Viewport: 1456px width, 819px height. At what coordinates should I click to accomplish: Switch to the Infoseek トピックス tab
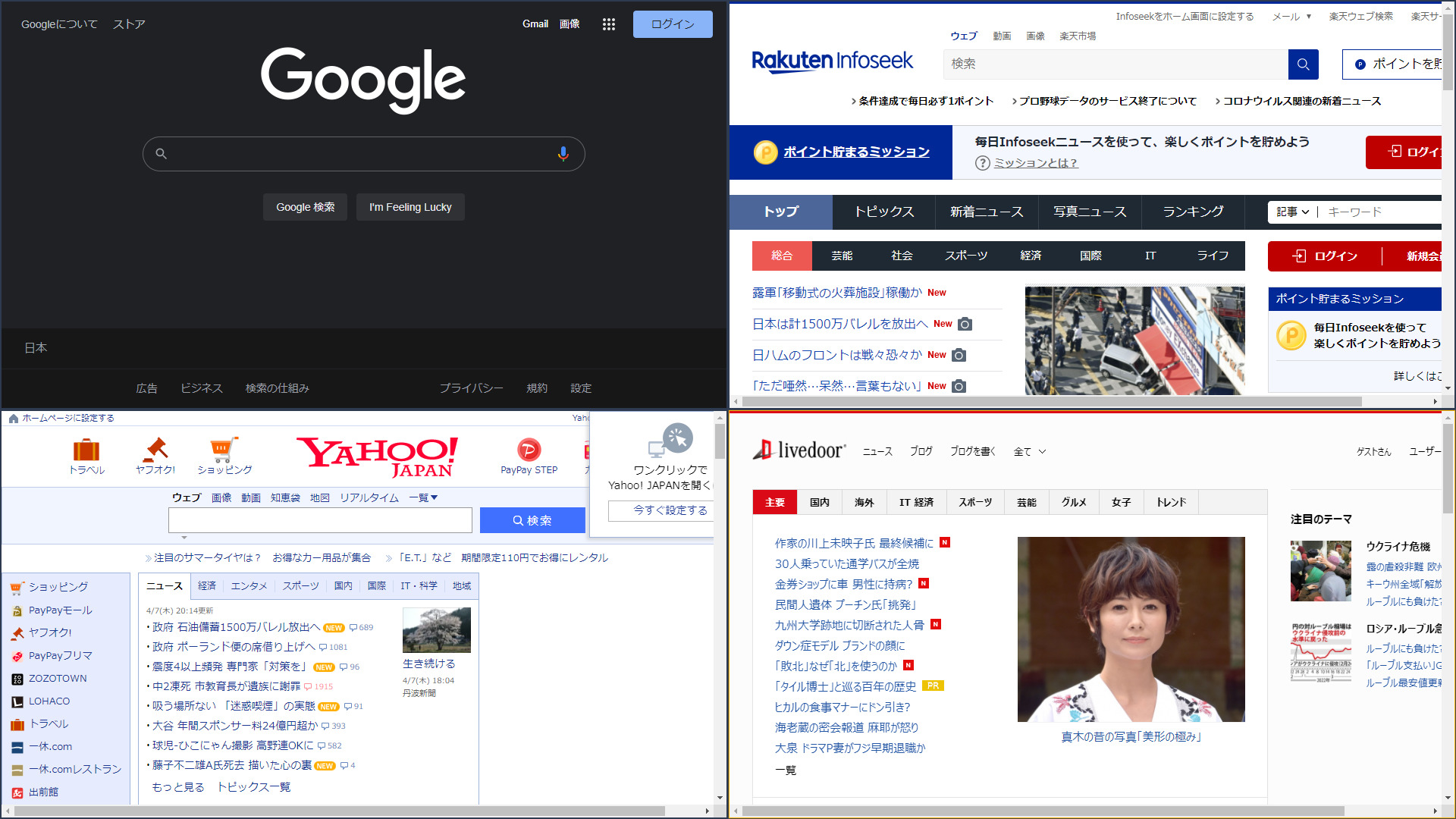click(x=883, y=212)
